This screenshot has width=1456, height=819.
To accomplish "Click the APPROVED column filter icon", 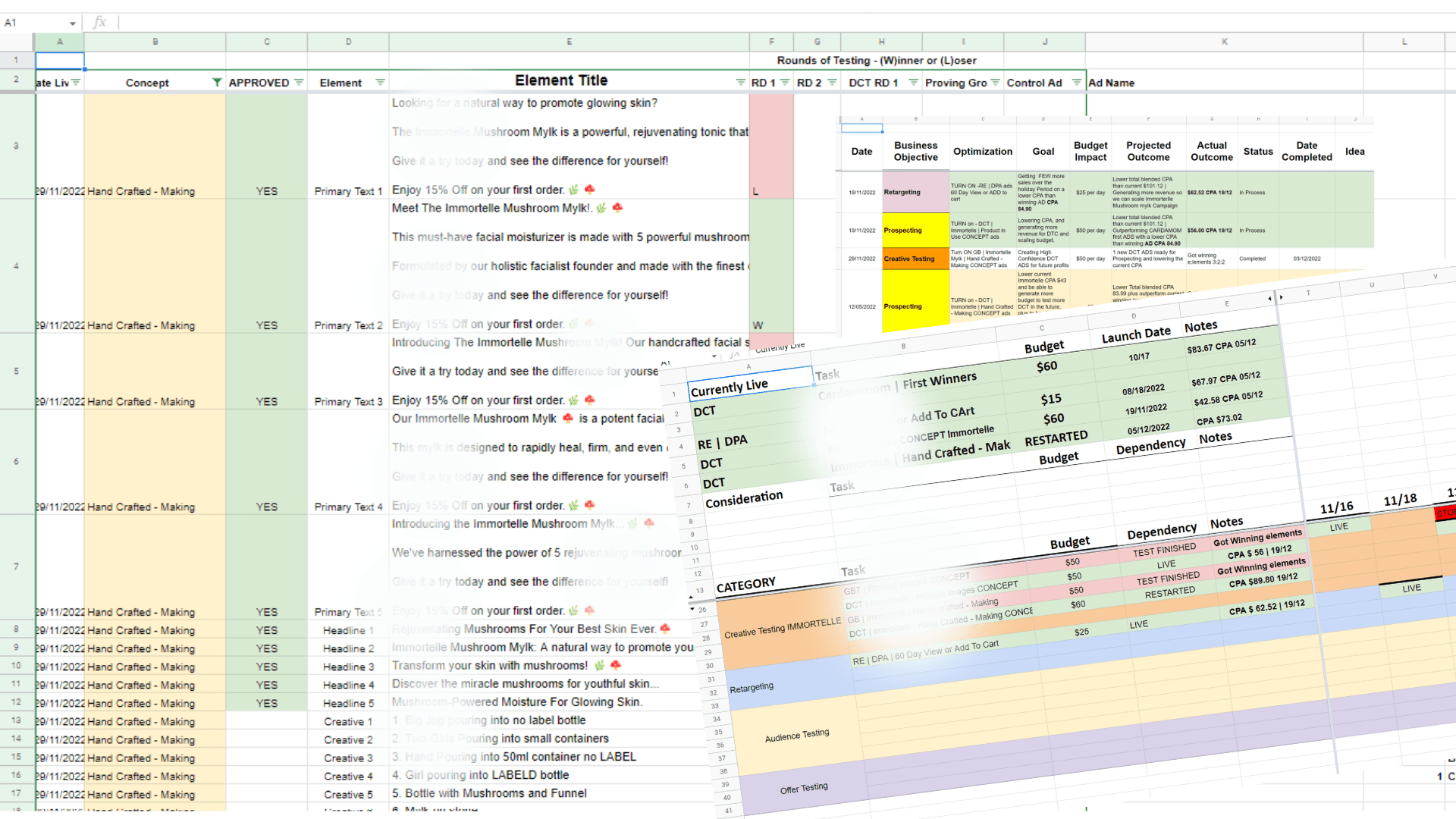I will (x=299, y=83).
